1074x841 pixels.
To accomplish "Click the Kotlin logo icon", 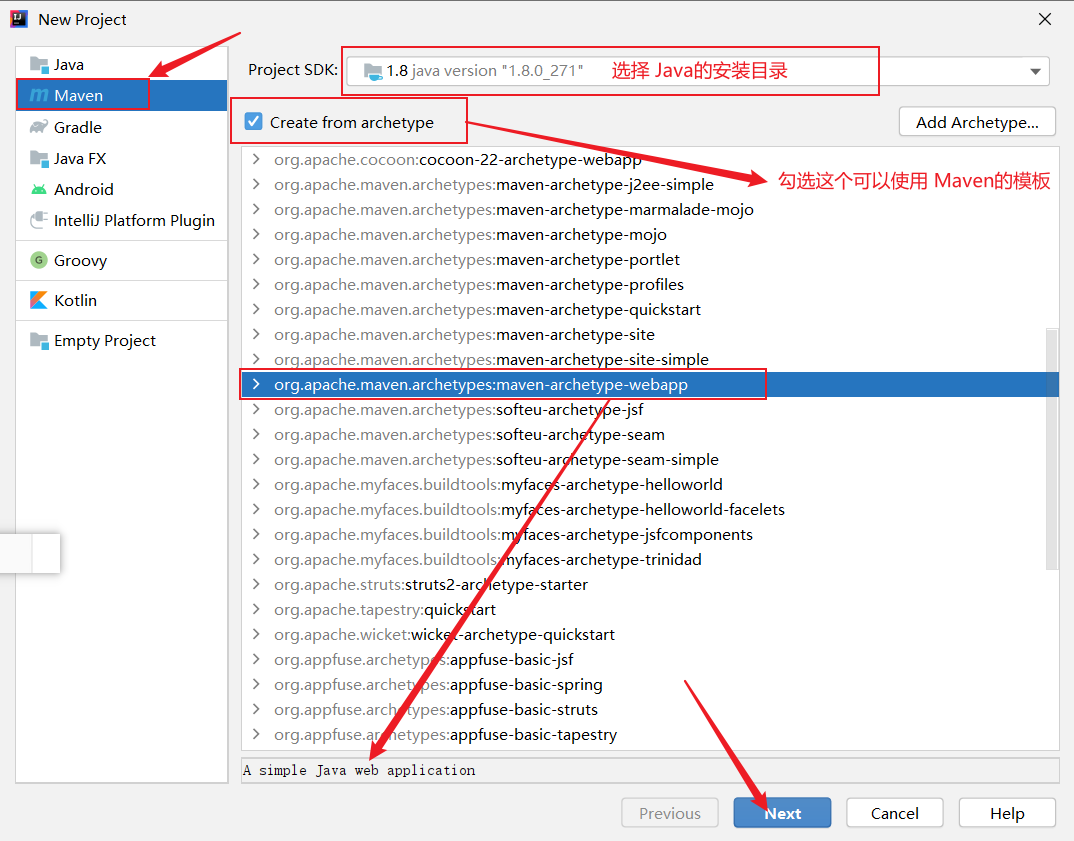I will tap(39, 300).
